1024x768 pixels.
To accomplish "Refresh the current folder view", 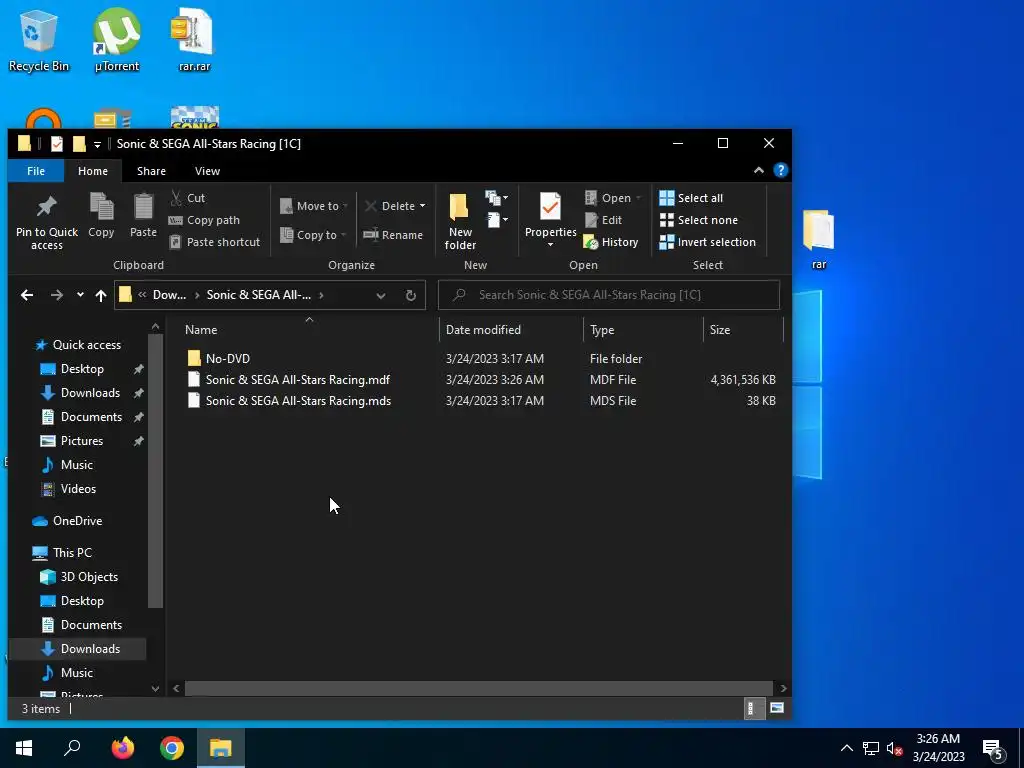I will click(x=411, y=296).
